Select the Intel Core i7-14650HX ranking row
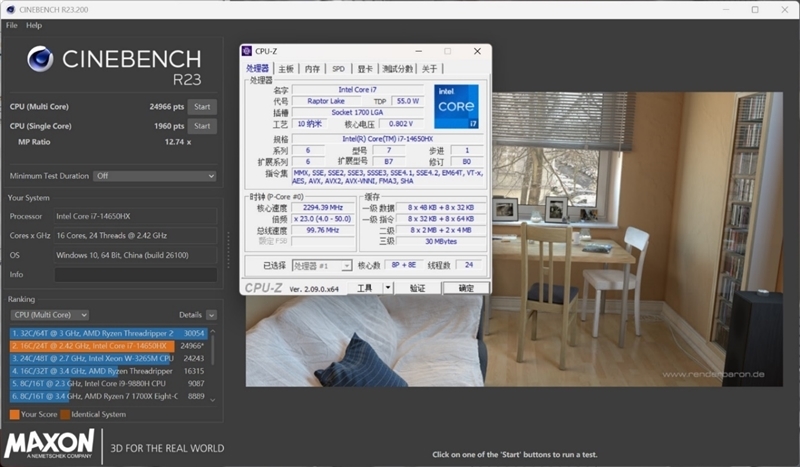The image size is (800, 467). [x=108, y=346]
